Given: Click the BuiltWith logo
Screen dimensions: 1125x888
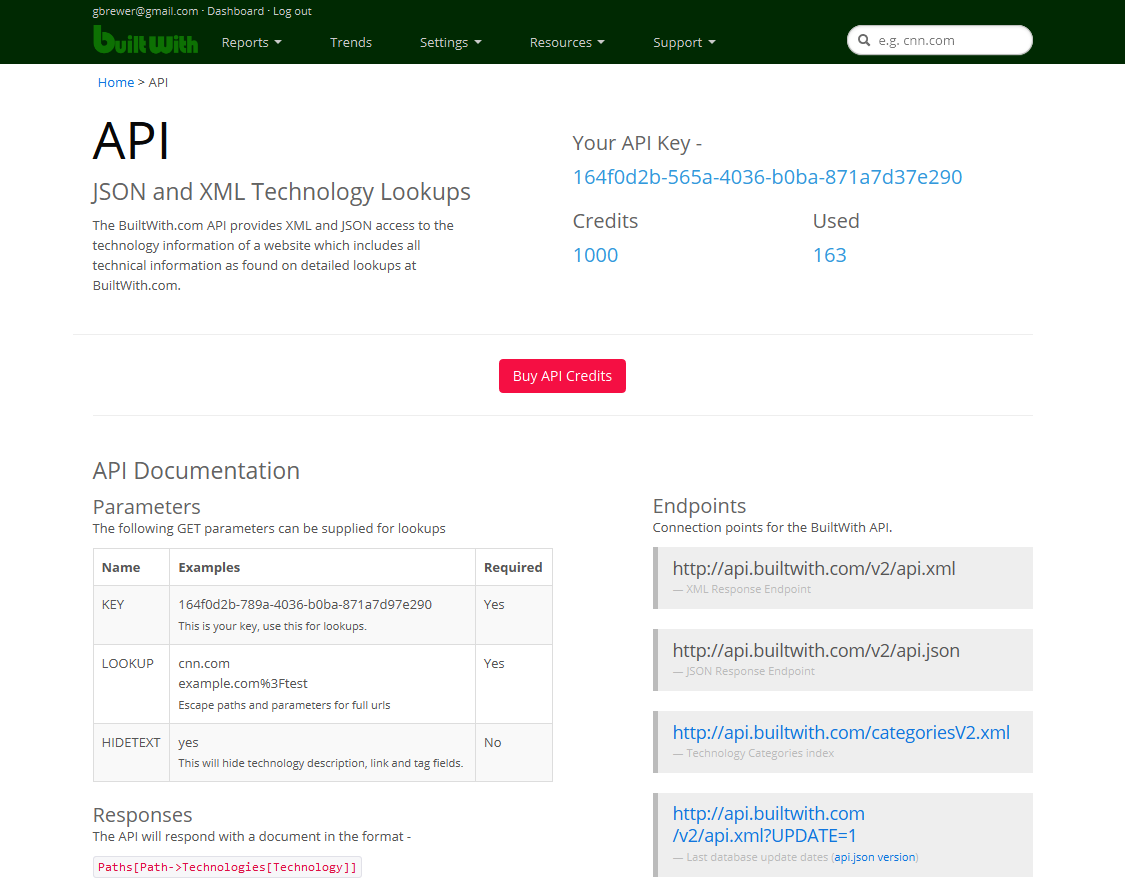Looking at the screenshot, I should [x=146, y=40].
